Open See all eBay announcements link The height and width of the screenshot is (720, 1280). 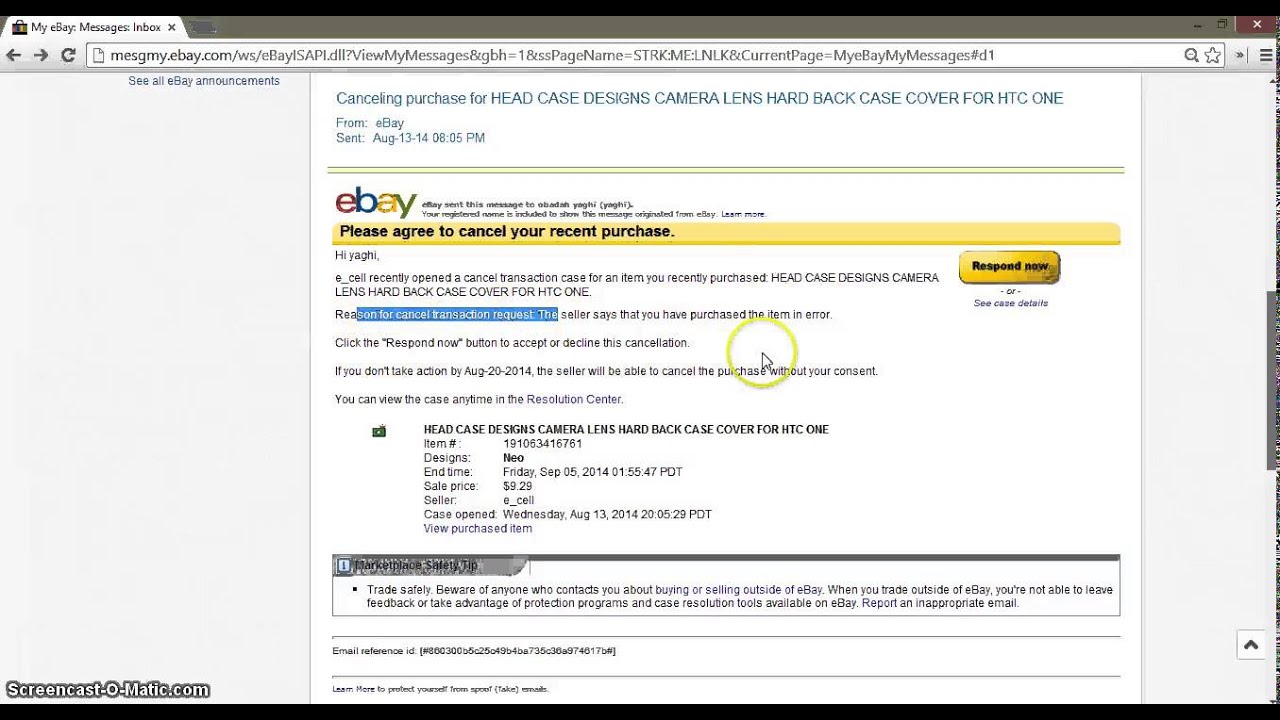tap(204, 81)
